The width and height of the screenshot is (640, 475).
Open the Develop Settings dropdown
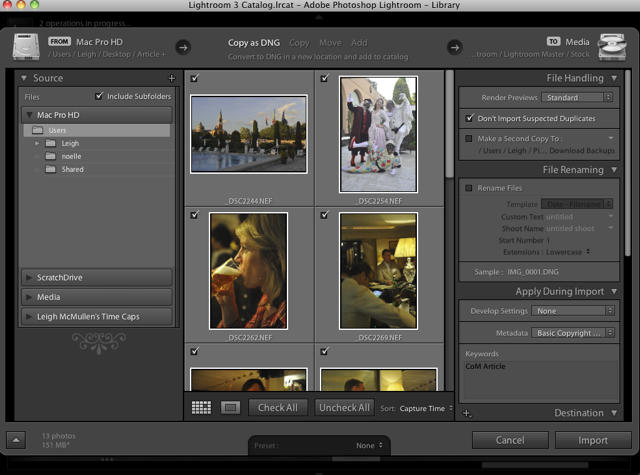click(571, 311)
